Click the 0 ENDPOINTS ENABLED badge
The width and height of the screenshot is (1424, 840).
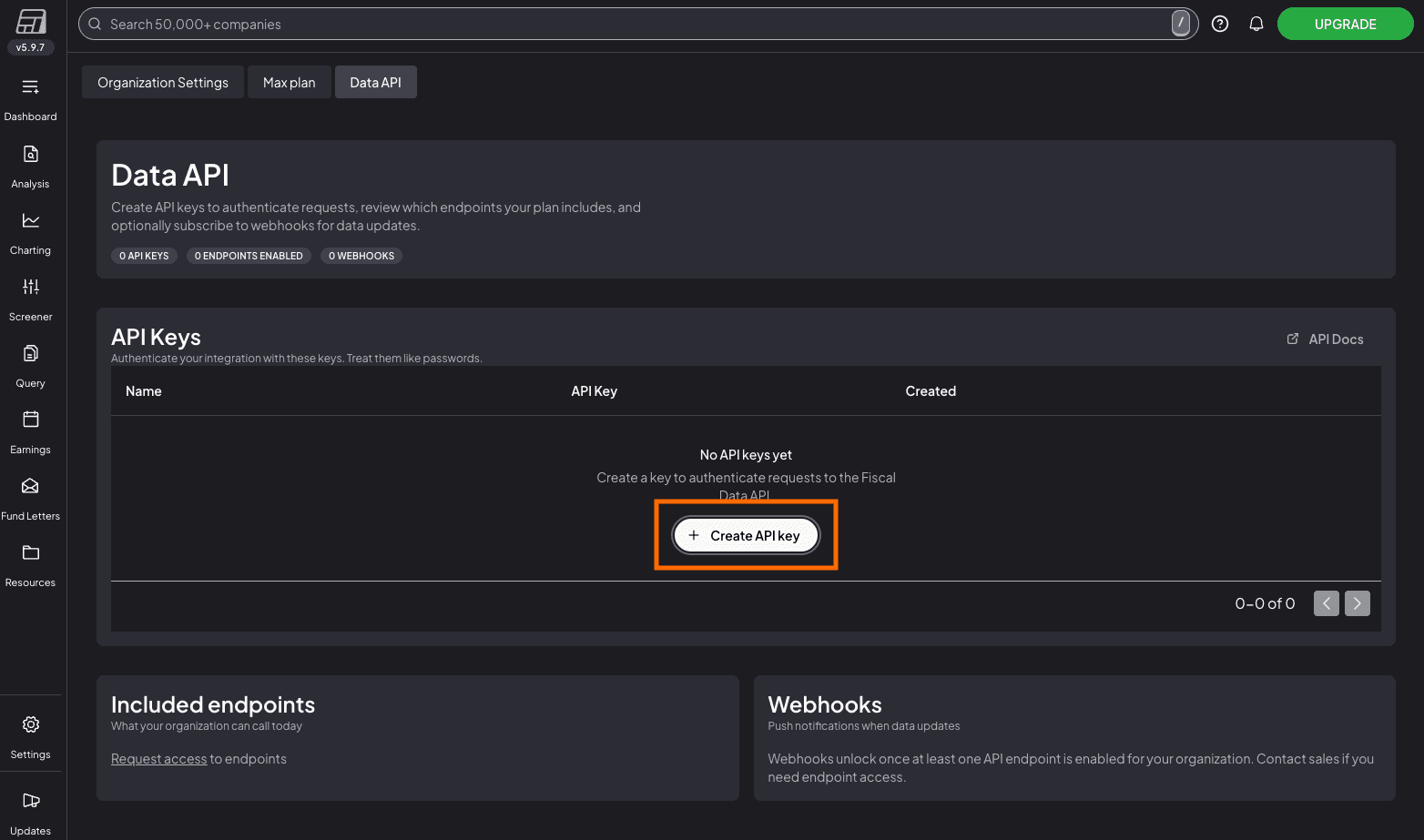tap(249, 256)
